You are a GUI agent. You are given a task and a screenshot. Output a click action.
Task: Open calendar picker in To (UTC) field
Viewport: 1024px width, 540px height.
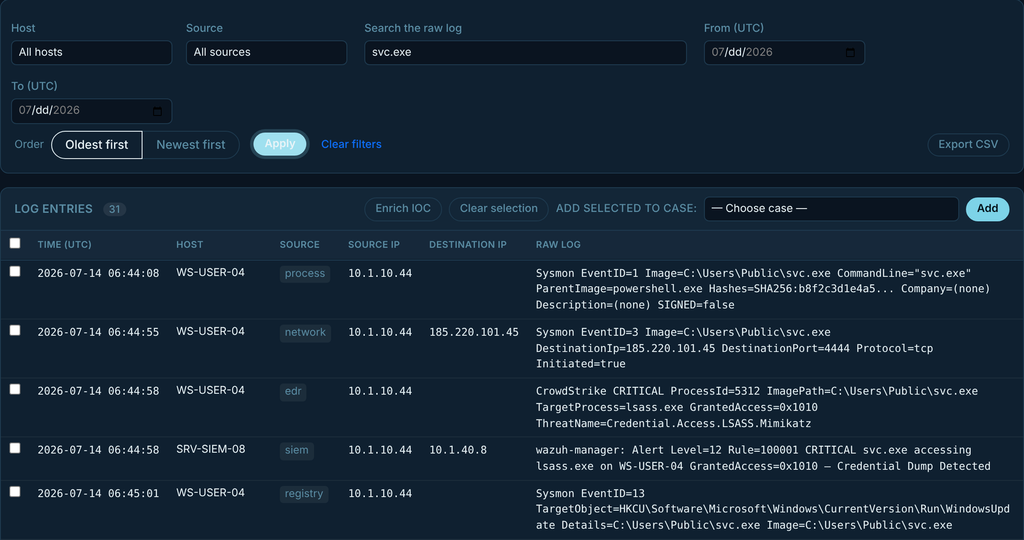157,111
